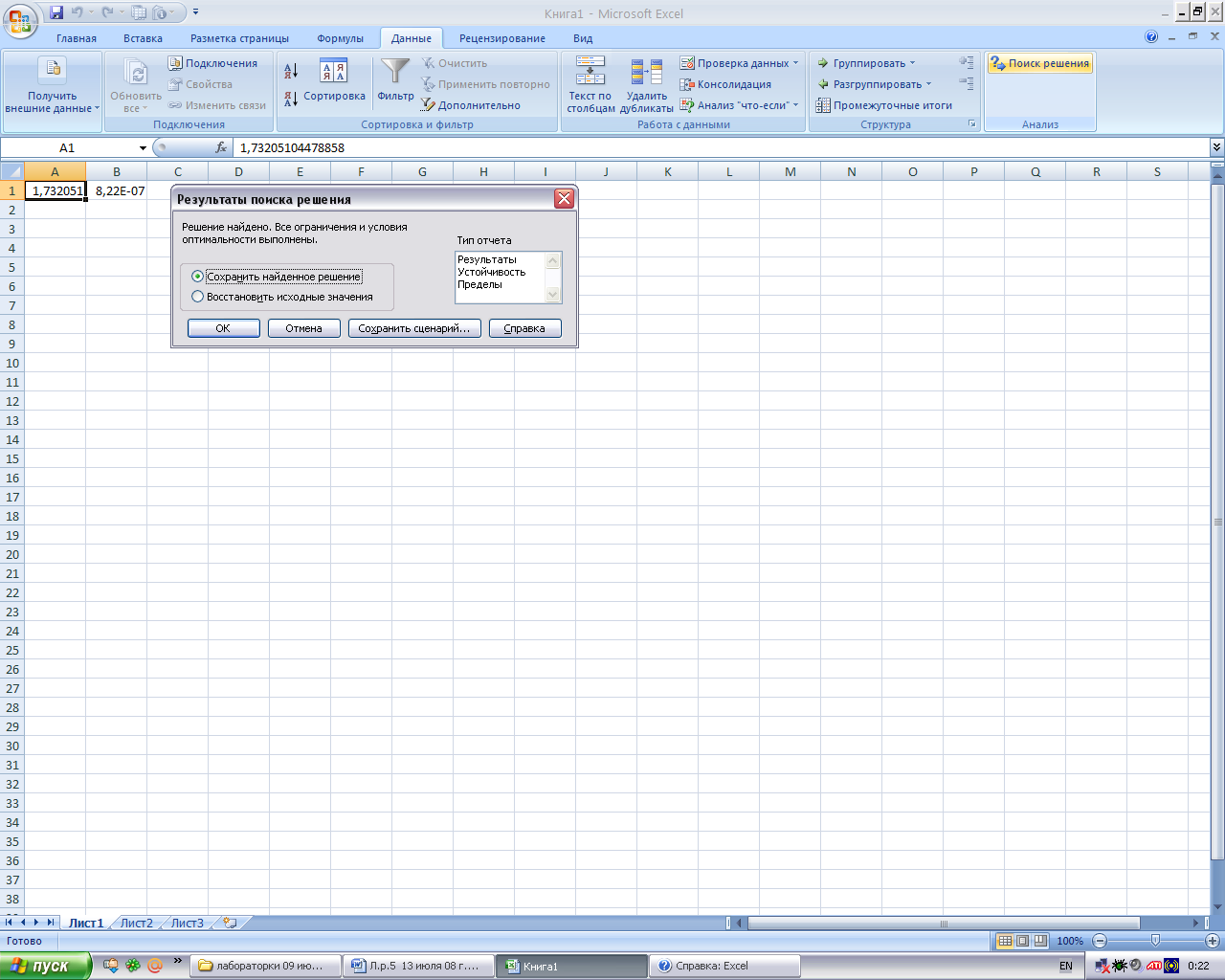The width and height of the screenshot is (1225, 980).
Task: Click Отмена in solver dialog
Action: click(x=303, y=328)
